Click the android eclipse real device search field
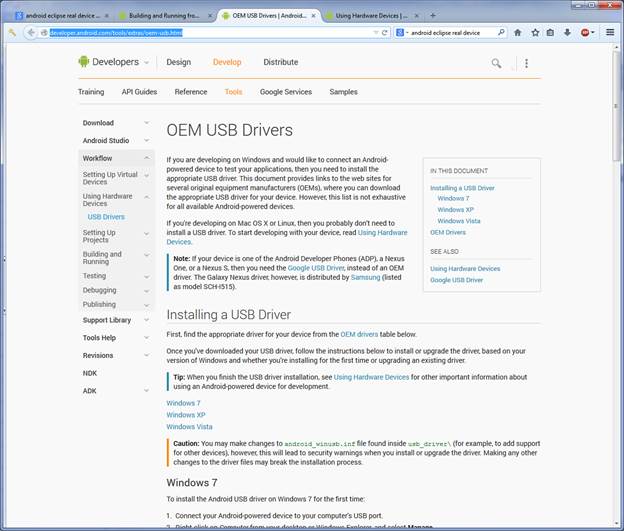Screen dimensions: 624x531 coord(452,33)
